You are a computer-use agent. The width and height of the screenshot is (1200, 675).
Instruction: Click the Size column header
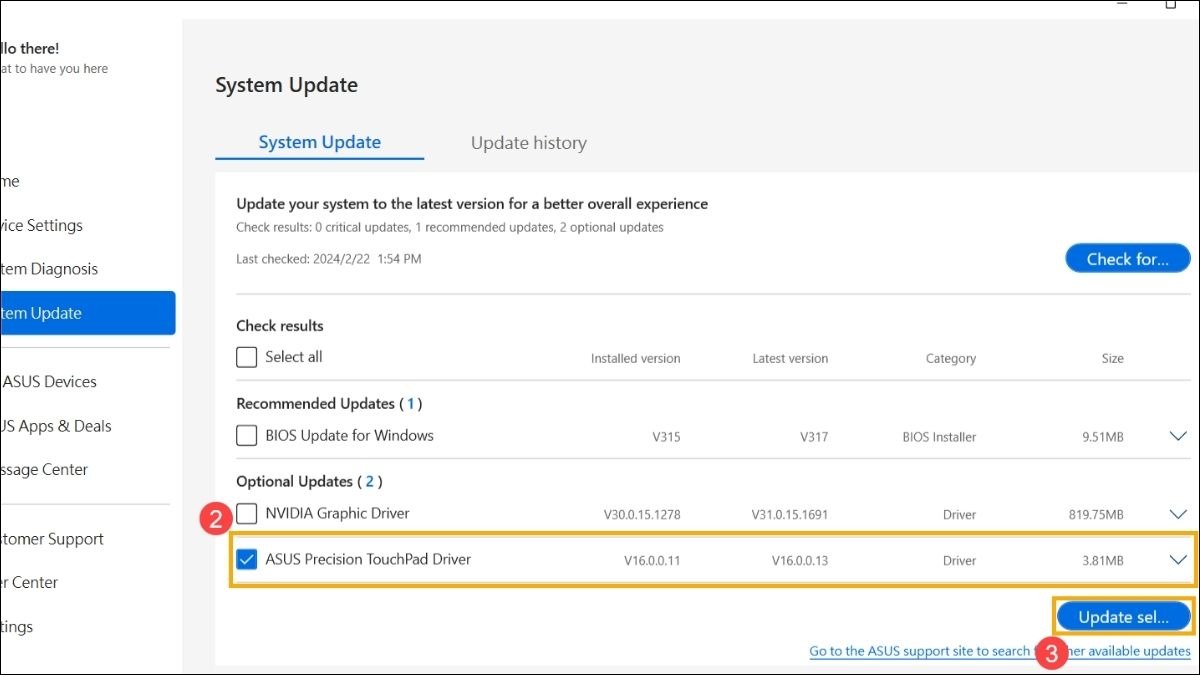[1112, 358]
